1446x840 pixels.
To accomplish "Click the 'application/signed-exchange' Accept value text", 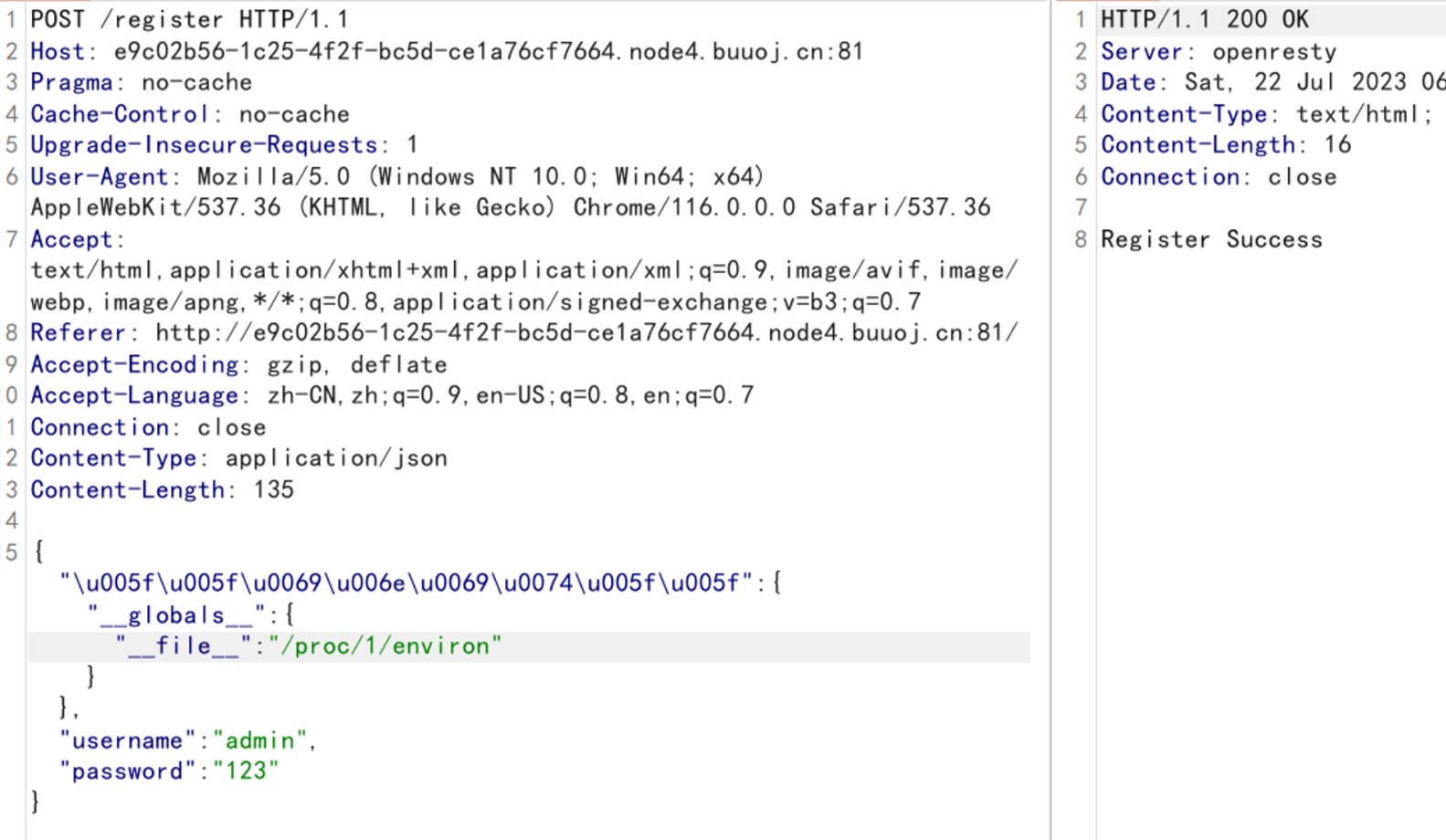I will (x=581, y=301).
